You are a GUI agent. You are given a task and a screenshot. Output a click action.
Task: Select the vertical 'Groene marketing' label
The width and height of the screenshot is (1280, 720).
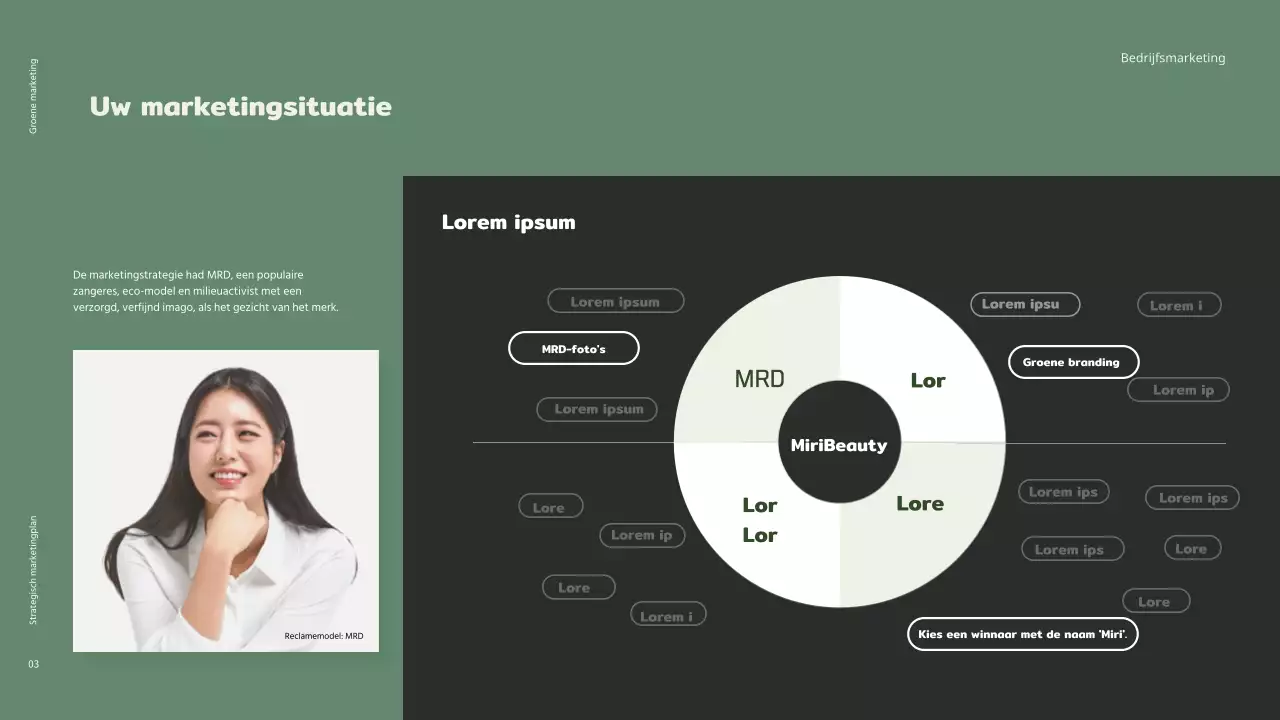coord(33,96)
